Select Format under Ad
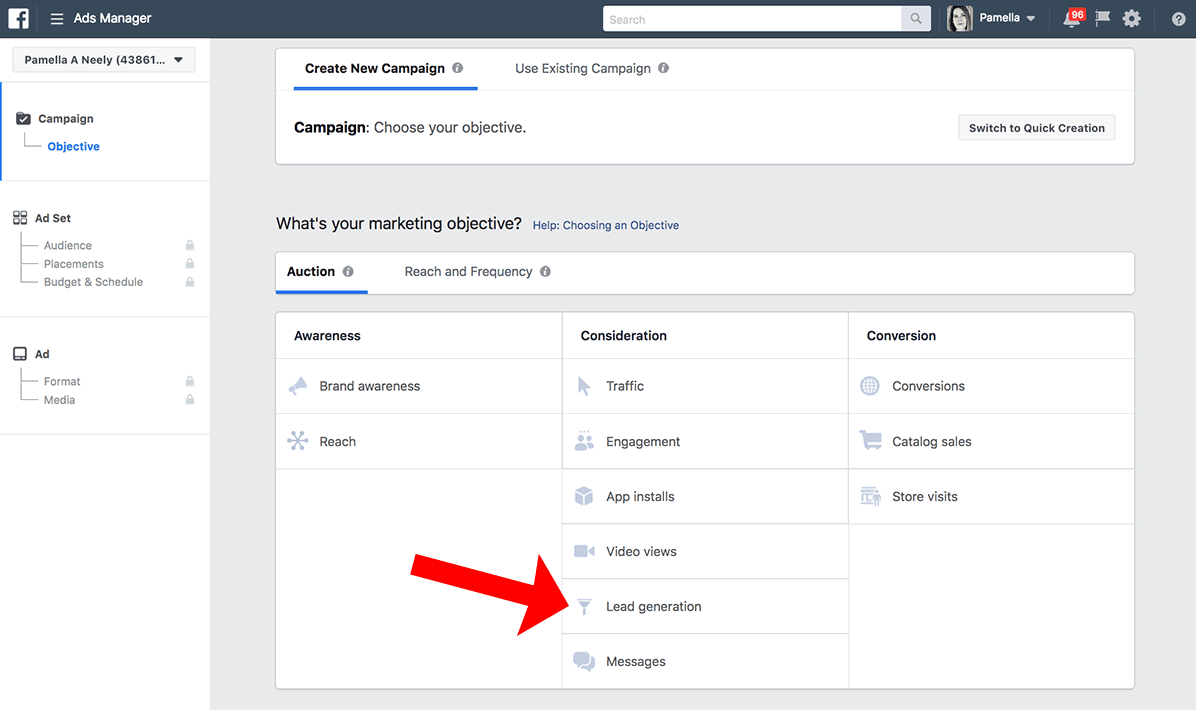 [62, 381]
